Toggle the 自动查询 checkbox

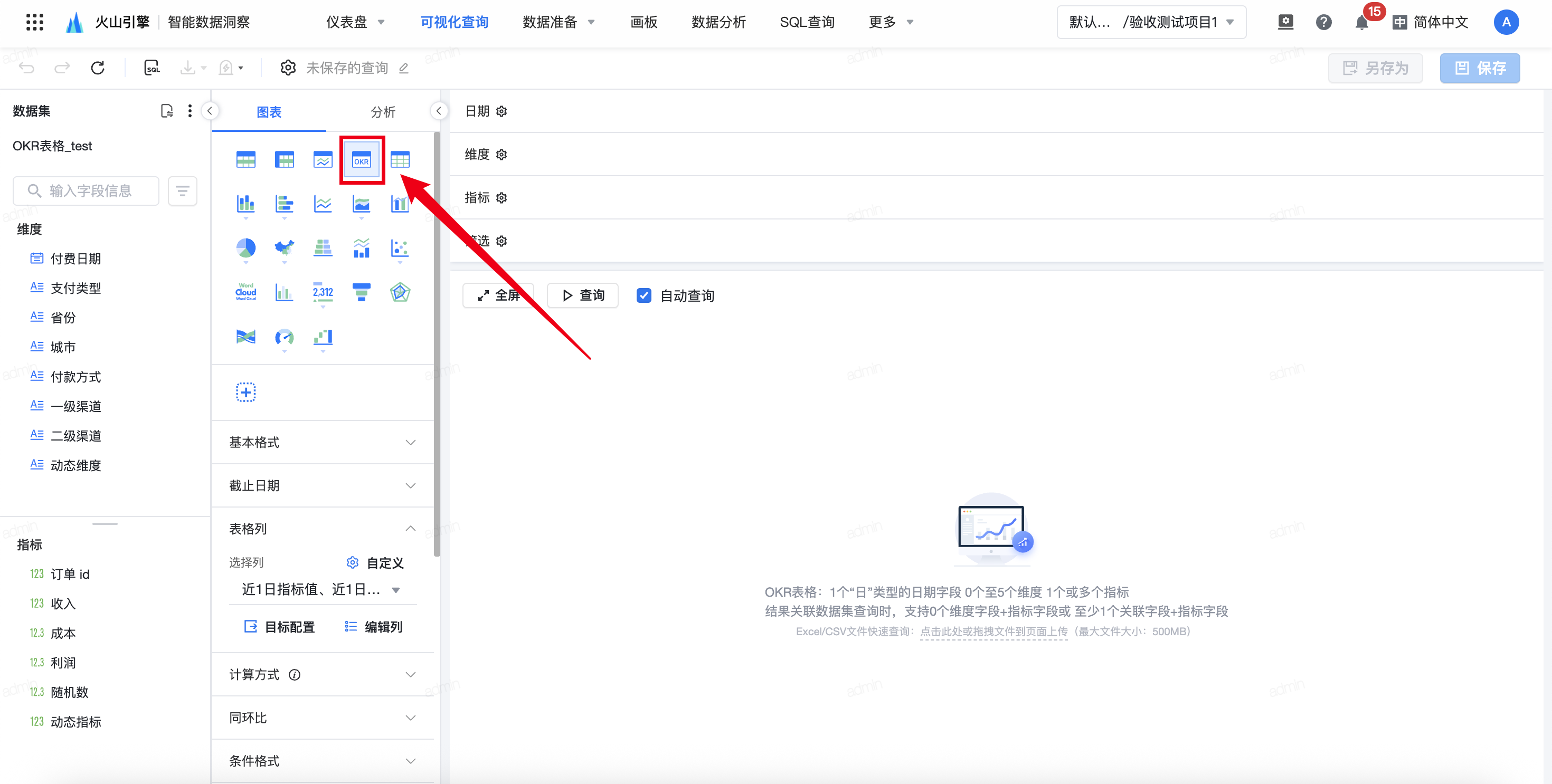pyautogui.click(x=643, y=295)
